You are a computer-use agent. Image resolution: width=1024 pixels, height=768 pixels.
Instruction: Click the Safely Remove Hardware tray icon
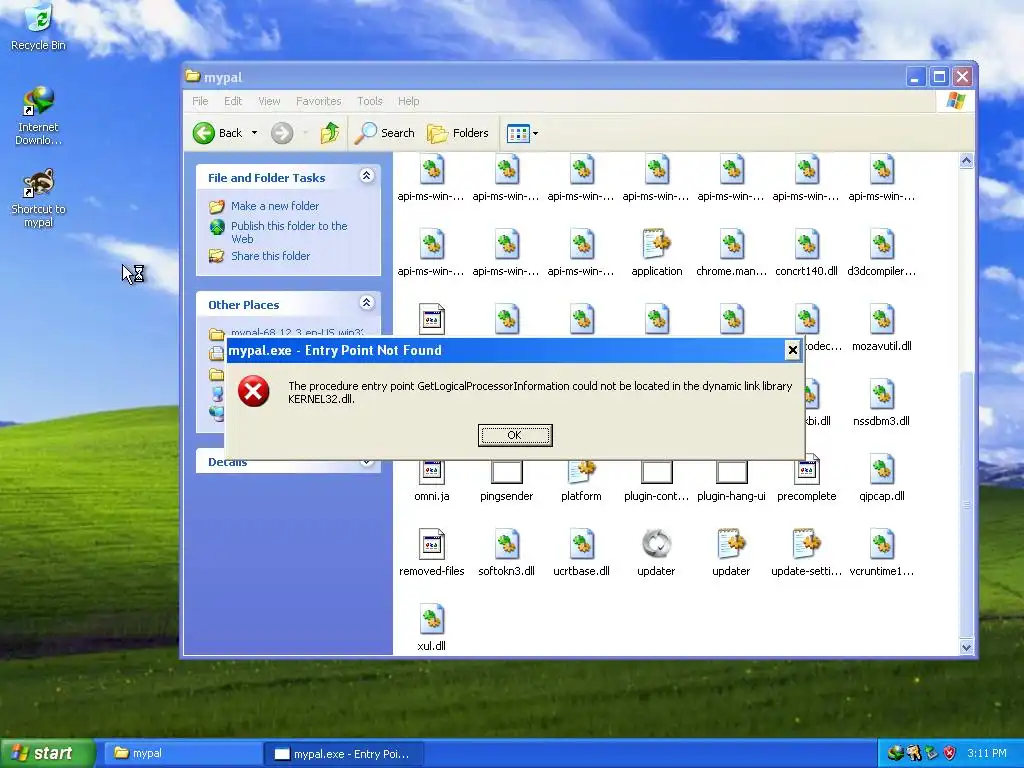coord(932,753)
